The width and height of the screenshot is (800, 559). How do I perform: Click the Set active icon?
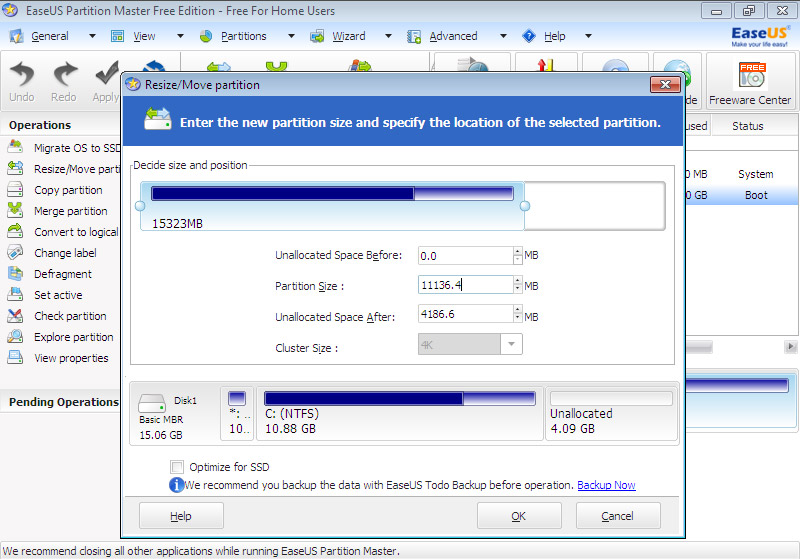15,295
